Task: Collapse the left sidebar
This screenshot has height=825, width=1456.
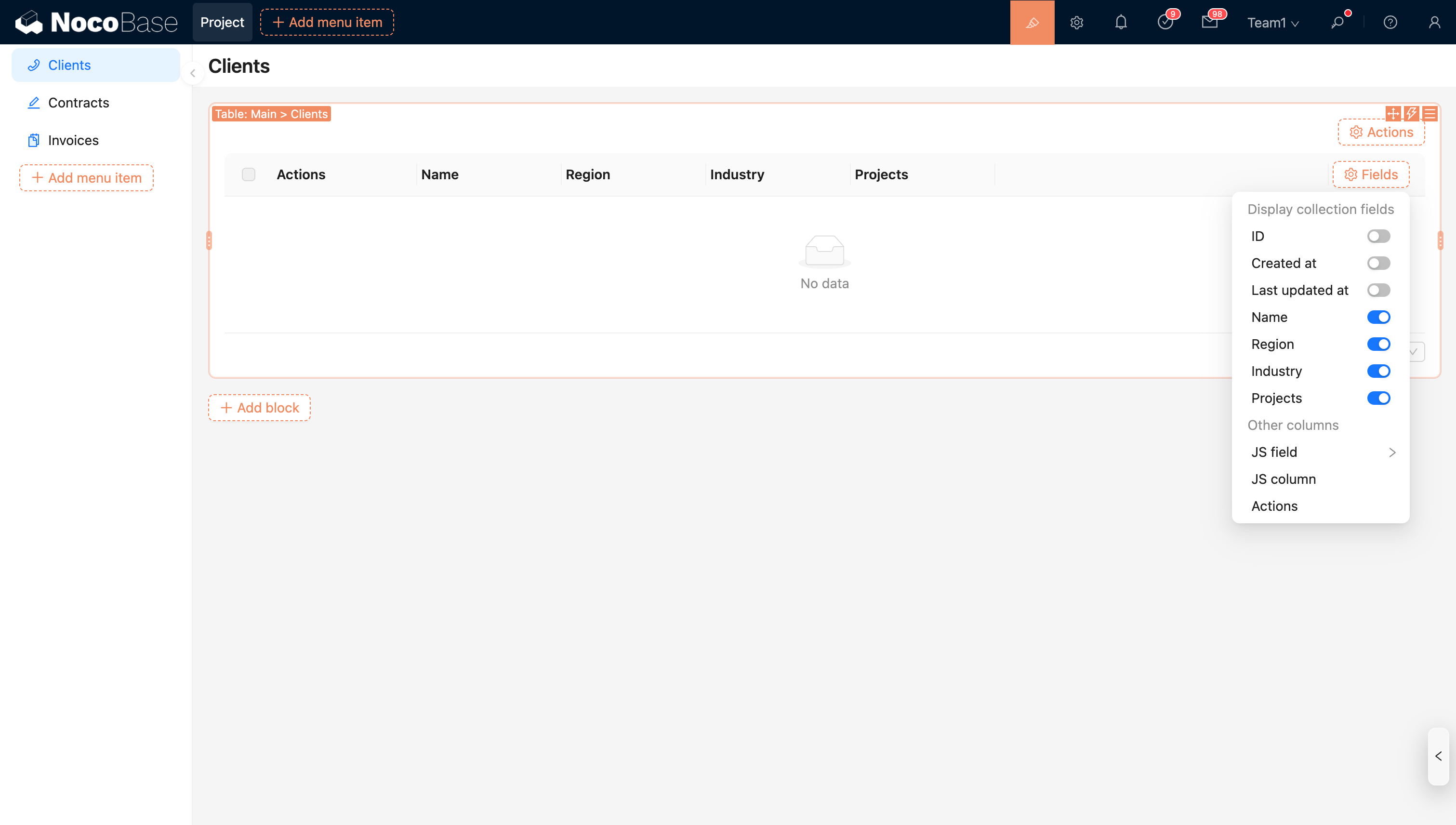Action: tap(193, 73)
